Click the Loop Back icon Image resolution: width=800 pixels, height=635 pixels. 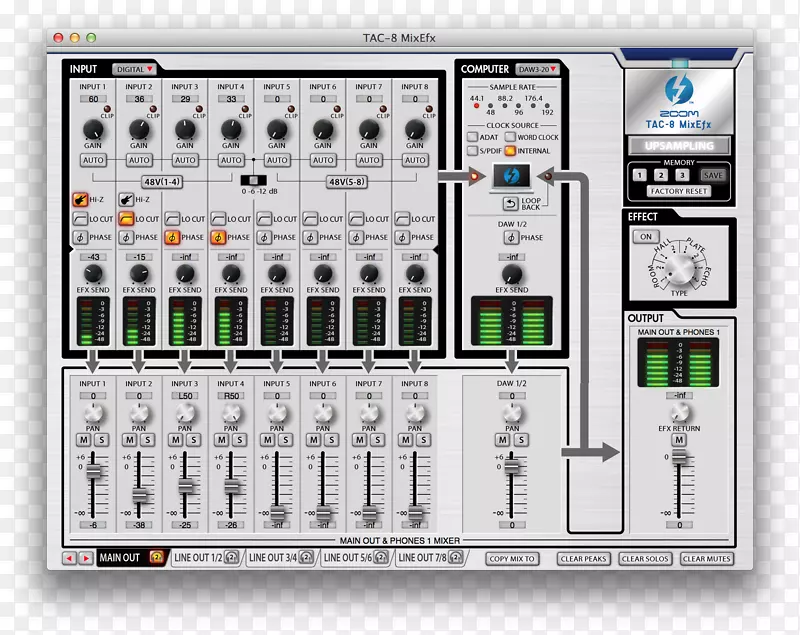[510, 204]
